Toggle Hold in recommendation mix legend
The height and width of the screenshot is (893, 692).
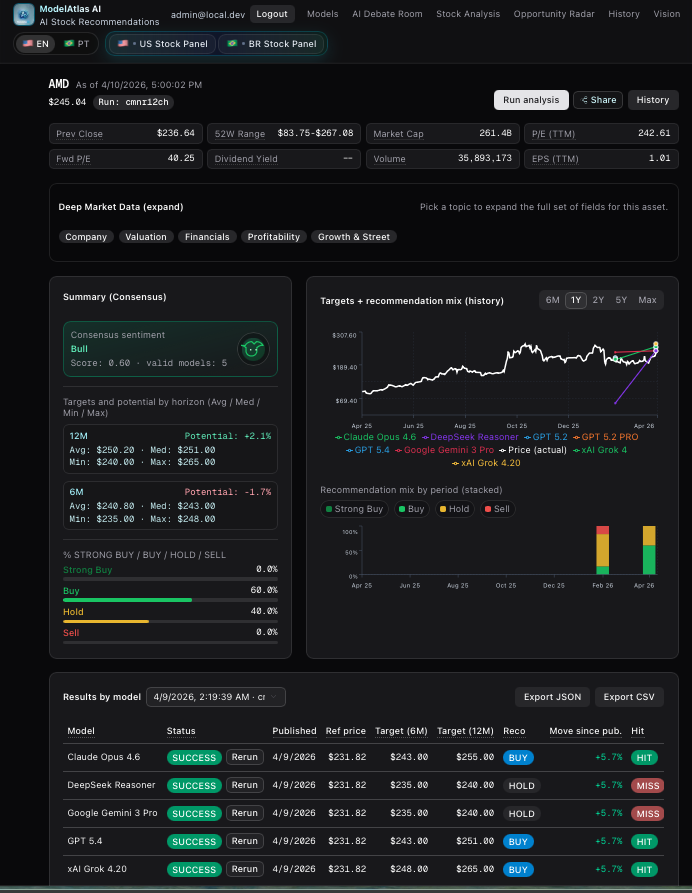pos(454,509)
